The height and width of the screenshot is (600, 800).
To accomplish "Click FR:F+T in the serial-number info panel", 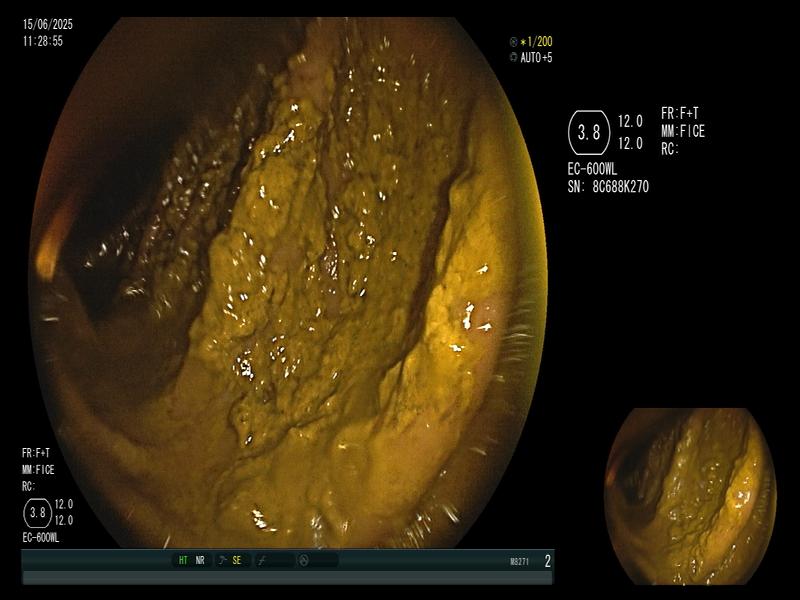I will (680, 113).
